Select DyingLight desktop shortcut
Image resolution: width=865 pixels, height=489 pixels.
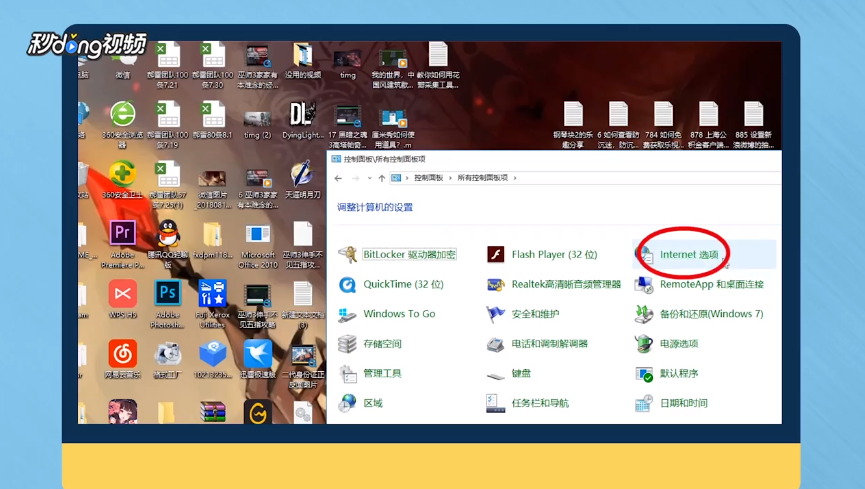tap(303, 120)
